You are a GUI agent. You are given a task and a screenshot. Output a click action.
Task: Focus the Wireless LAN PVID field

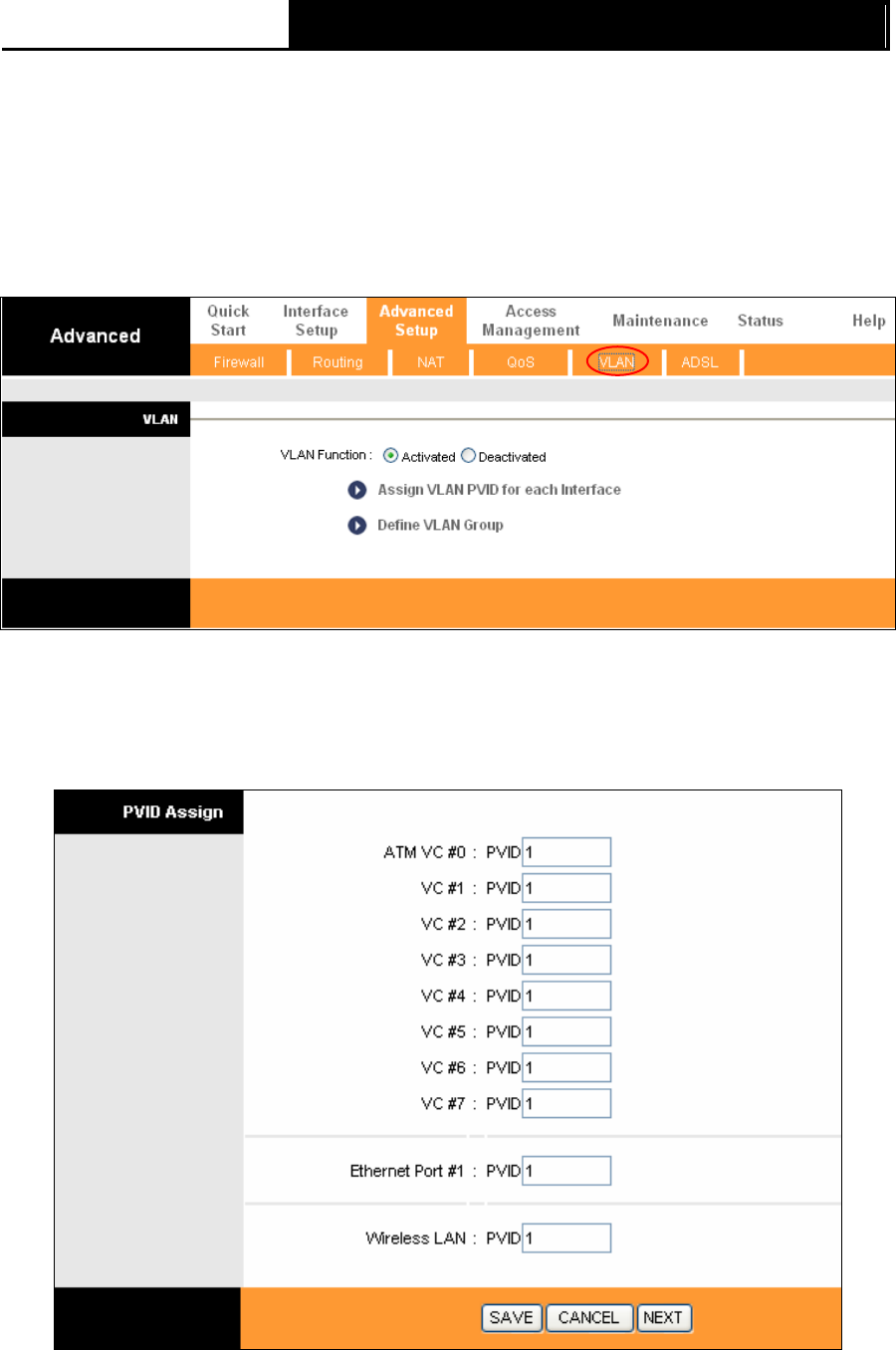point(566,1238)
